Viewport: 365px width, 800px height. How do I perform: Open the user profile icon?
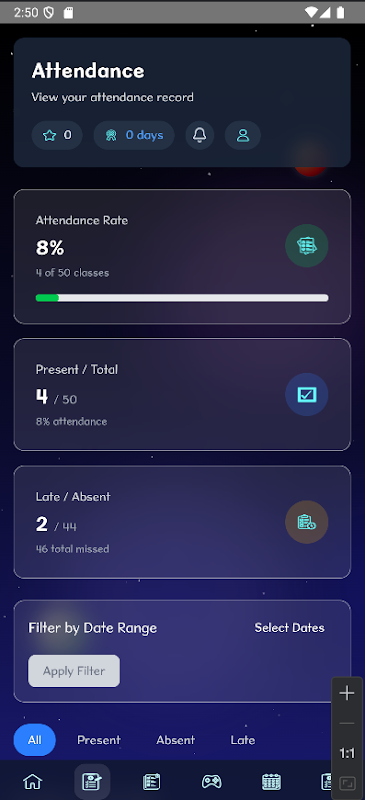pyautogui.click(x=243, y=135)
